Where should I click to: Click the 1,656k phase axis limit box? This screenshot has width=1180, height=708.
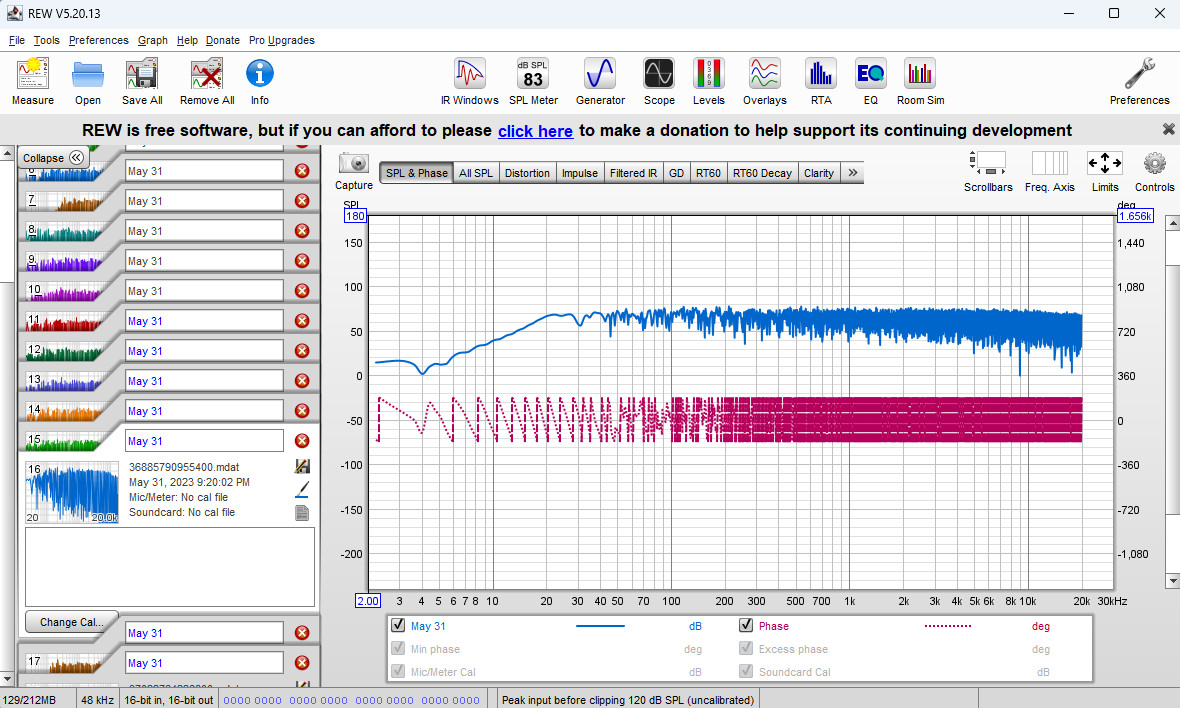point(1135,216)
